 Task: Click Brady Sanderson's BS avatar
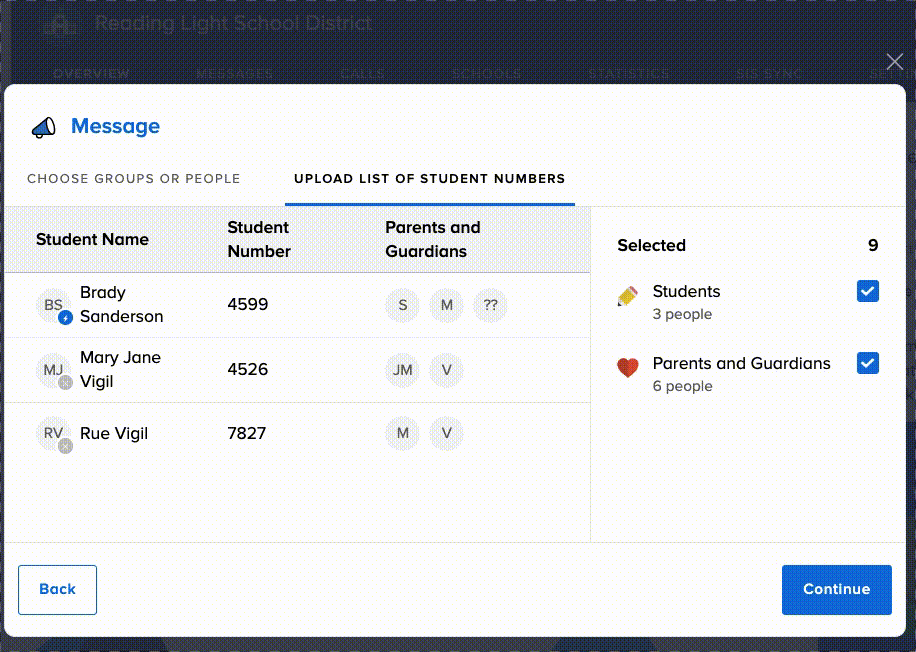point(54,305)
